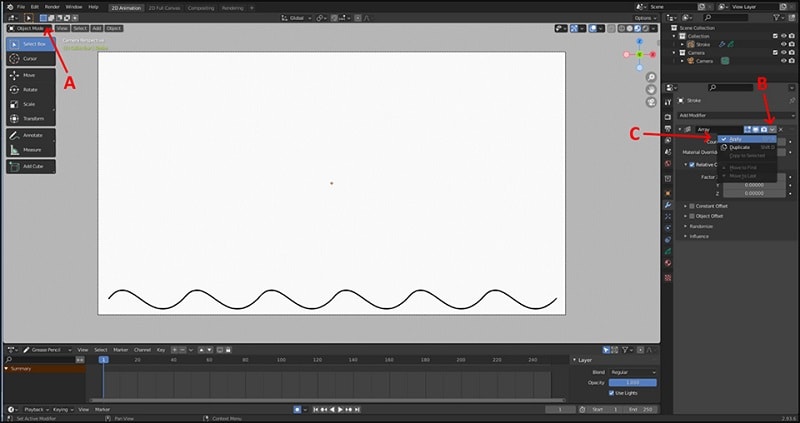This screenshot has width=800, height=423.
Task: Select the Transform tool
Action: [x=31, y=118]
